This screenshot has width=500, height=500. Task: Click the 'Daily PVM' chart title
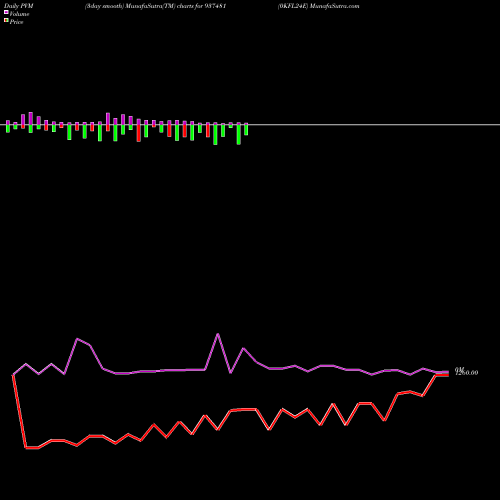point(19,6)
